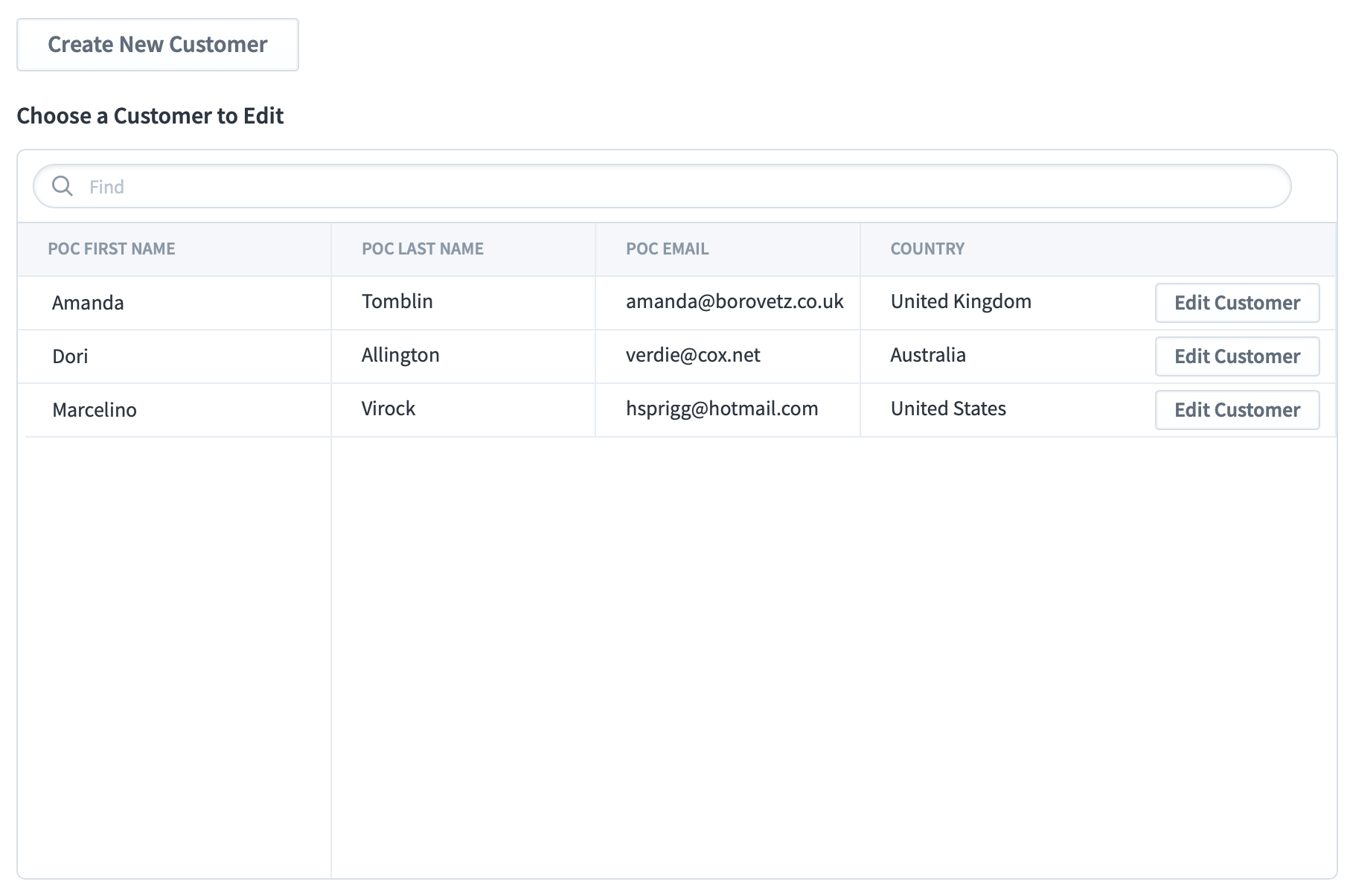Sort by the POC LAST NAME column header
The image size is (1353, 896).
(422, 249)
